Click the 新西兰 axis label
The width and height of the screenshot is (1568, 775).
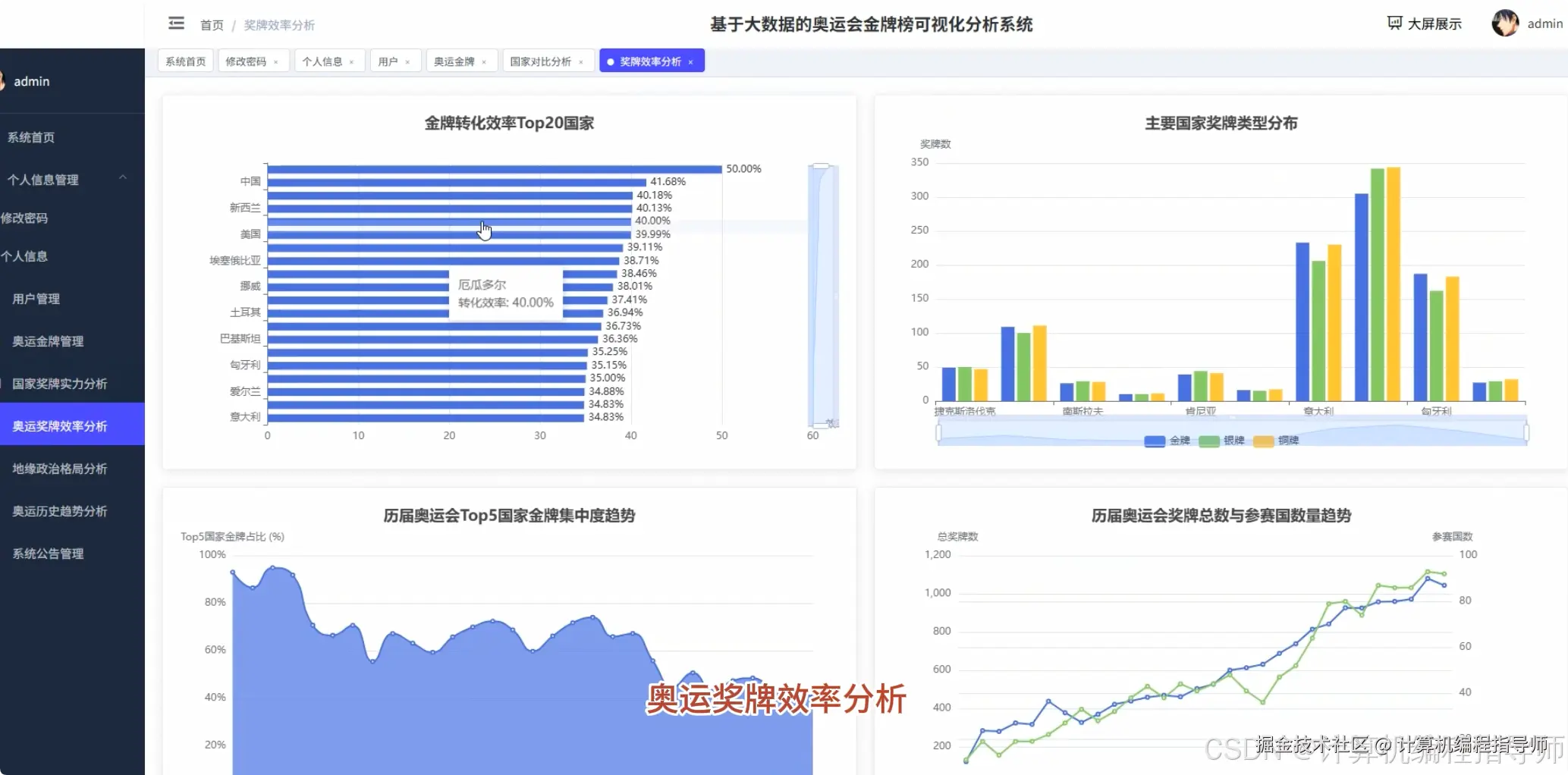(245, 208)
